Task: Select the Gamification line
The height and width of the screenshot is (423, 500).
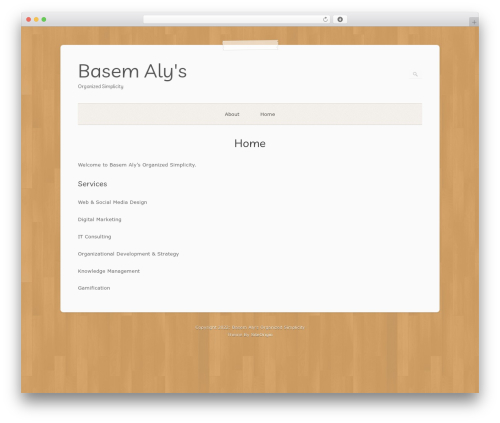Action: [x=94, y=288]
